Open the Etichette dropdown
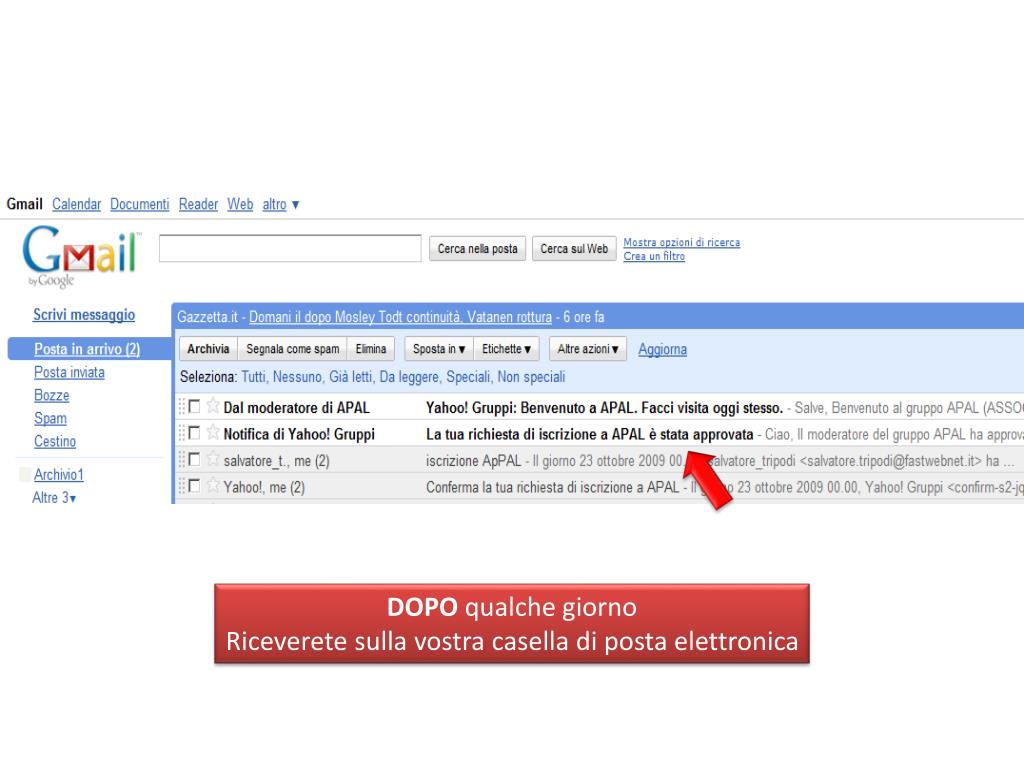The width and height of the screenshot is (1024, 768). coord(506,349)
